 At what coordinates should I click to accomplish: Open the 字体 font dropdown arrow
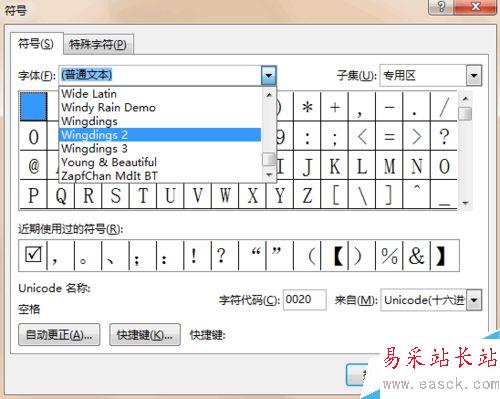coord(269,75)
